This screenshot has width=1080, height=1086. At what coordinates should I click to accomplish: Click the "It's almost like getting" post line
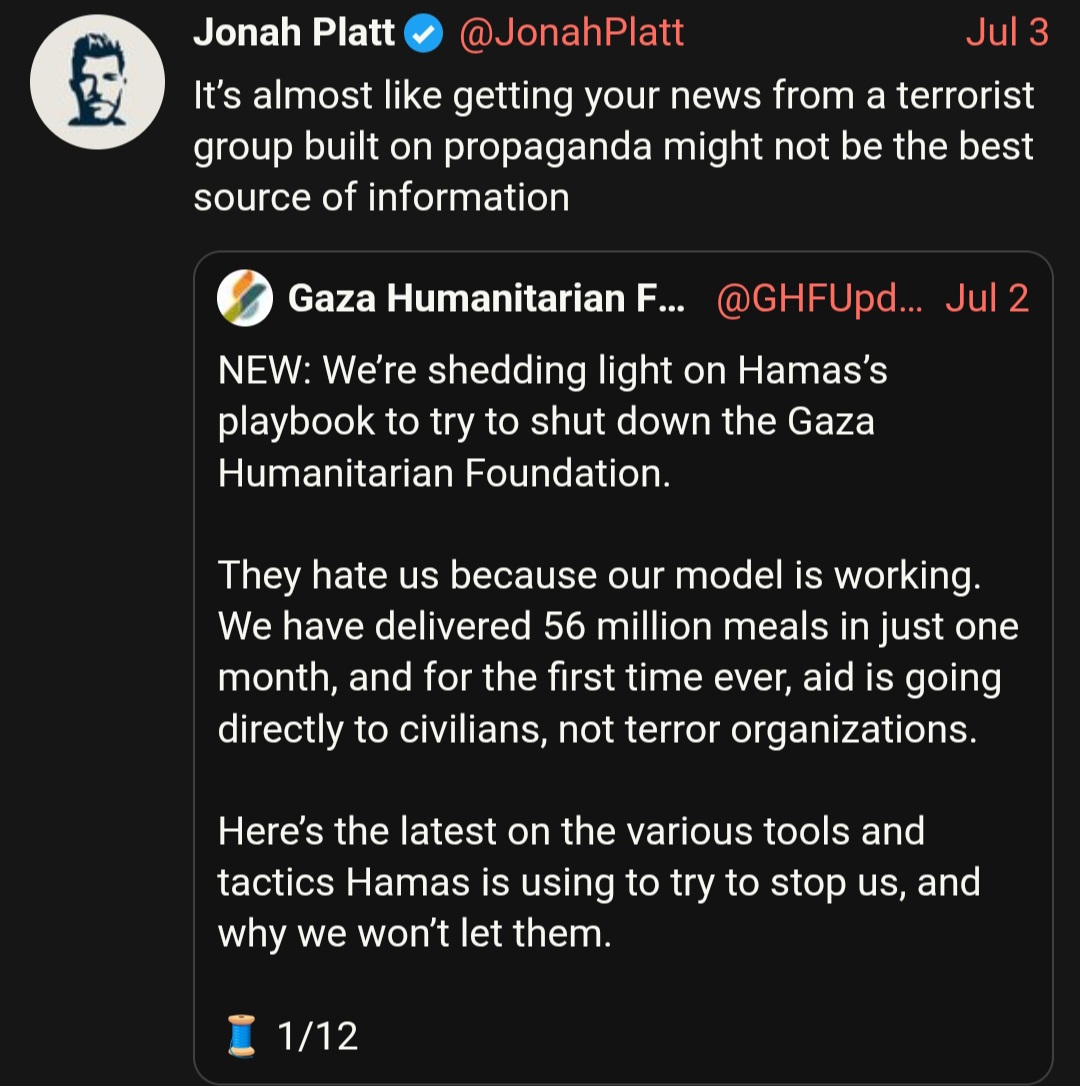tap(614, 96)
